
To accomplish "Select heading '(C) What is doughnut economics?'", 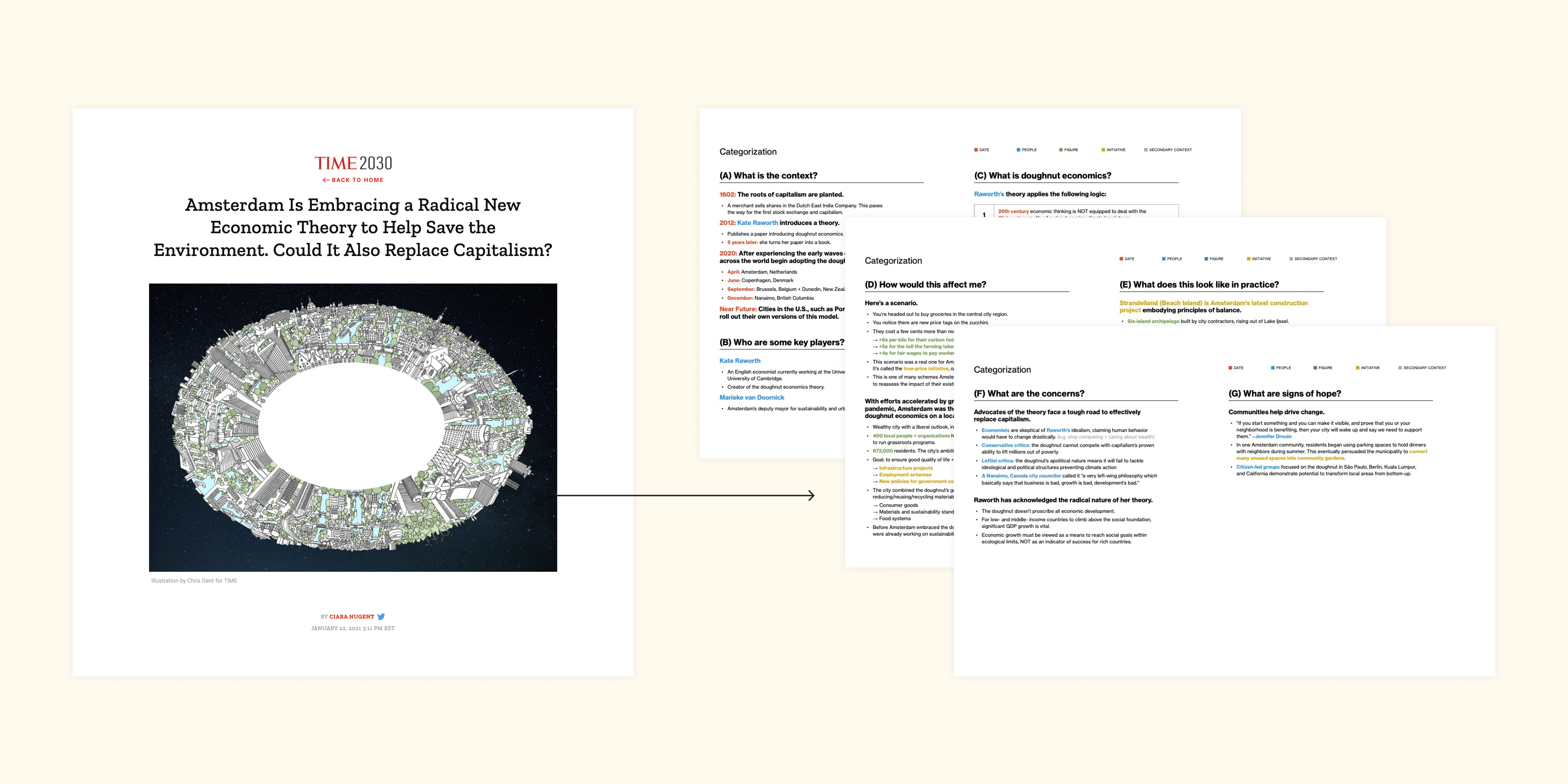I will tap(1042, 176).
